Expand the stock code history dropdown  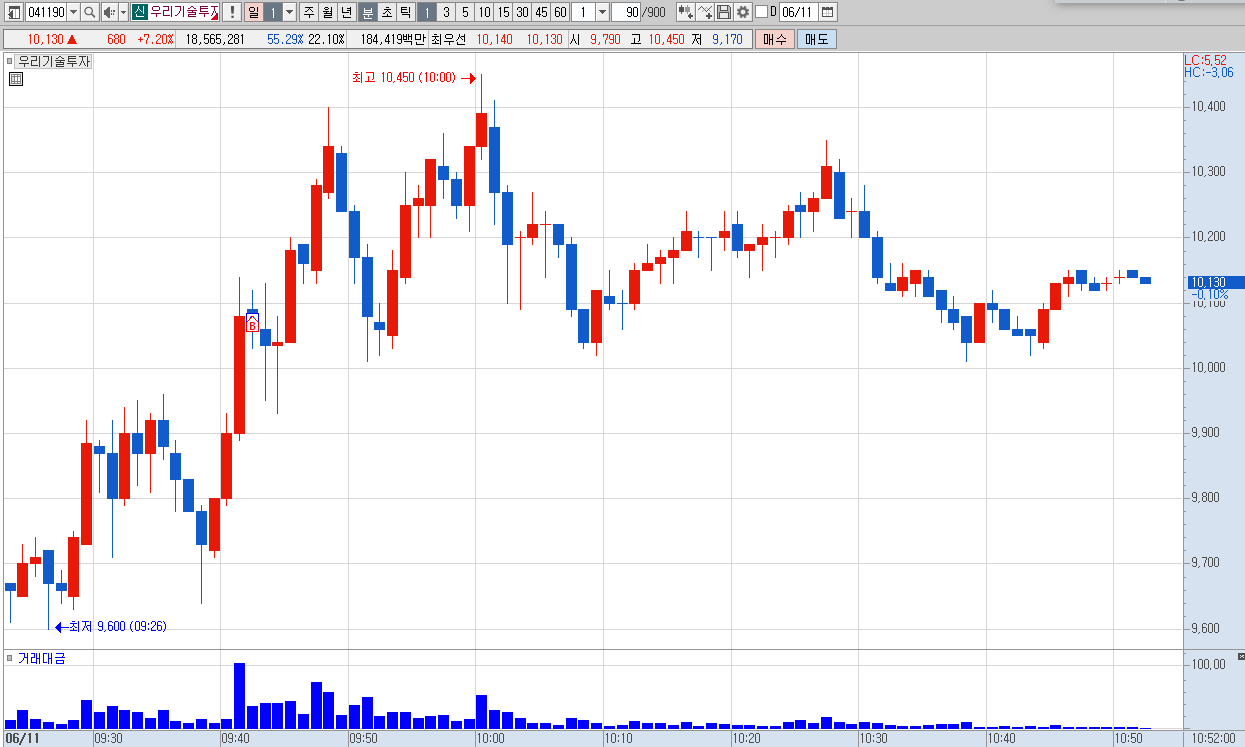[73, 12]
